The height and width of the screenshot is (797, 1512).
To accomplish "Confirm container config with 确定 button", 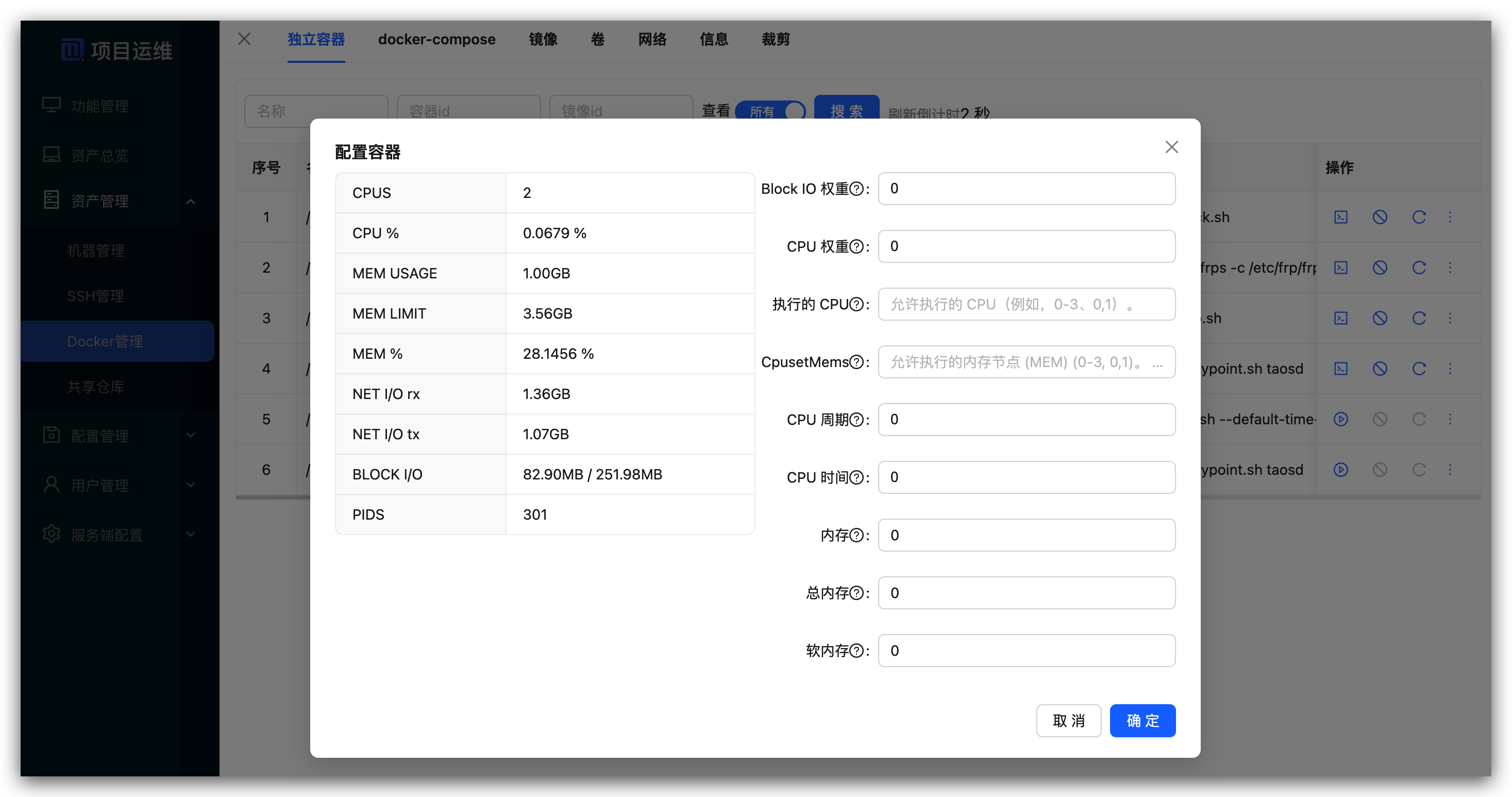I will click(1141, 721).
